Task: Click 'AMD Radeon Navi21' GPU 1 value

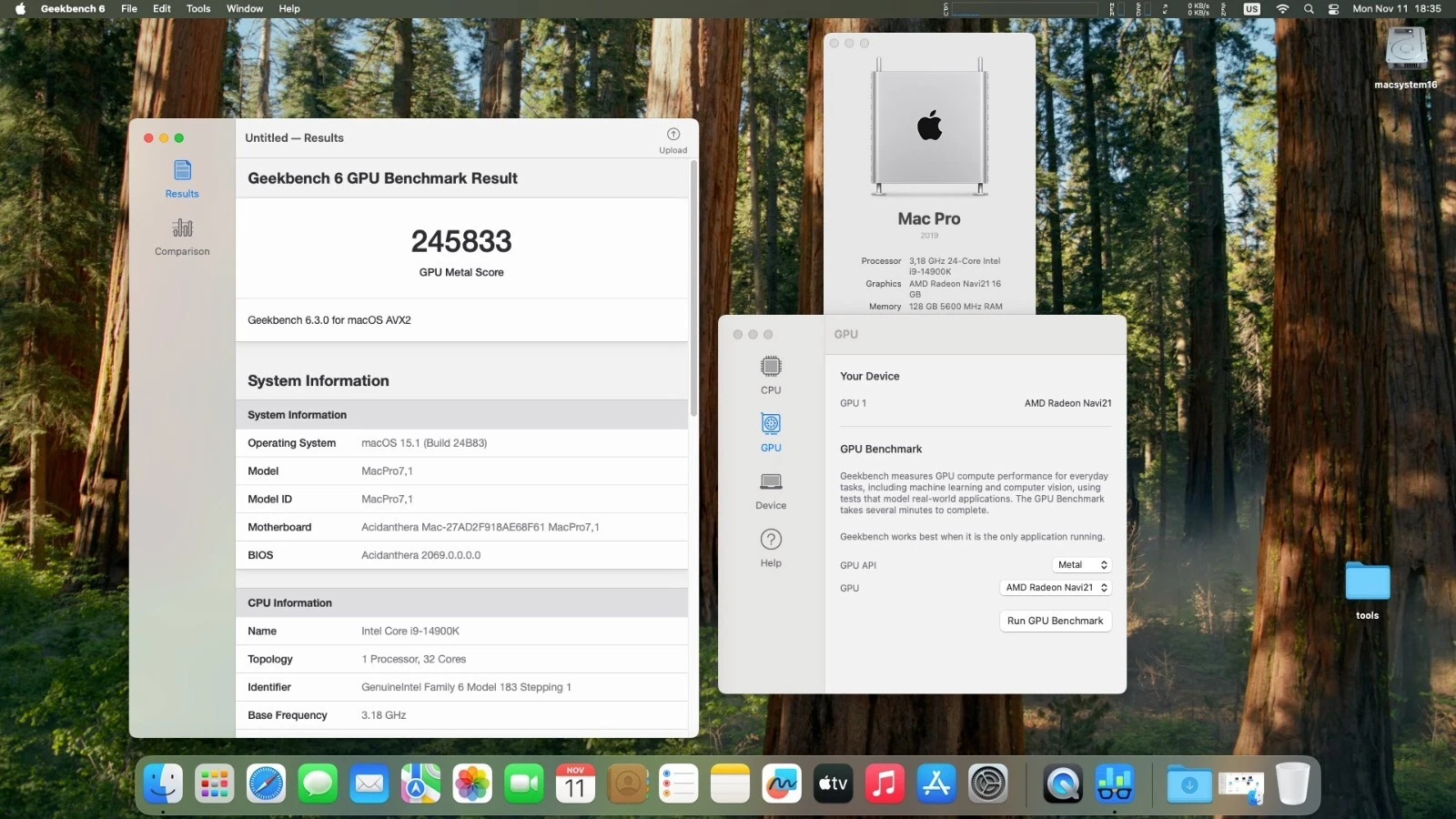Action: click(1068, 403)
